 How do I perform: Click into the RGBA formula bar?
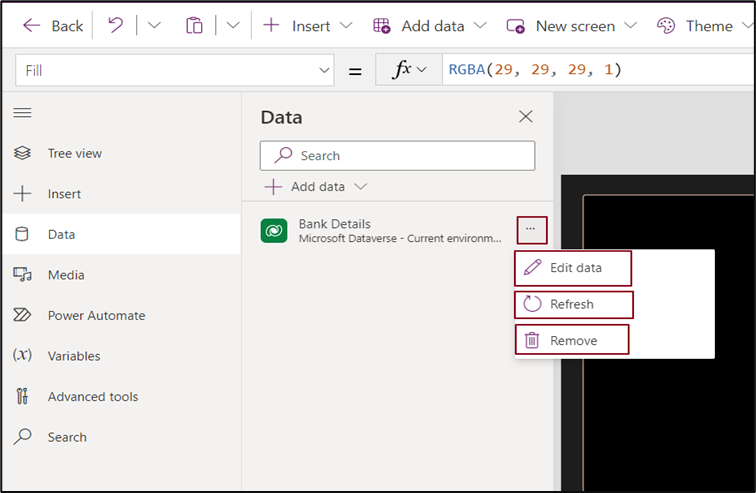click(x=598, y=70)
